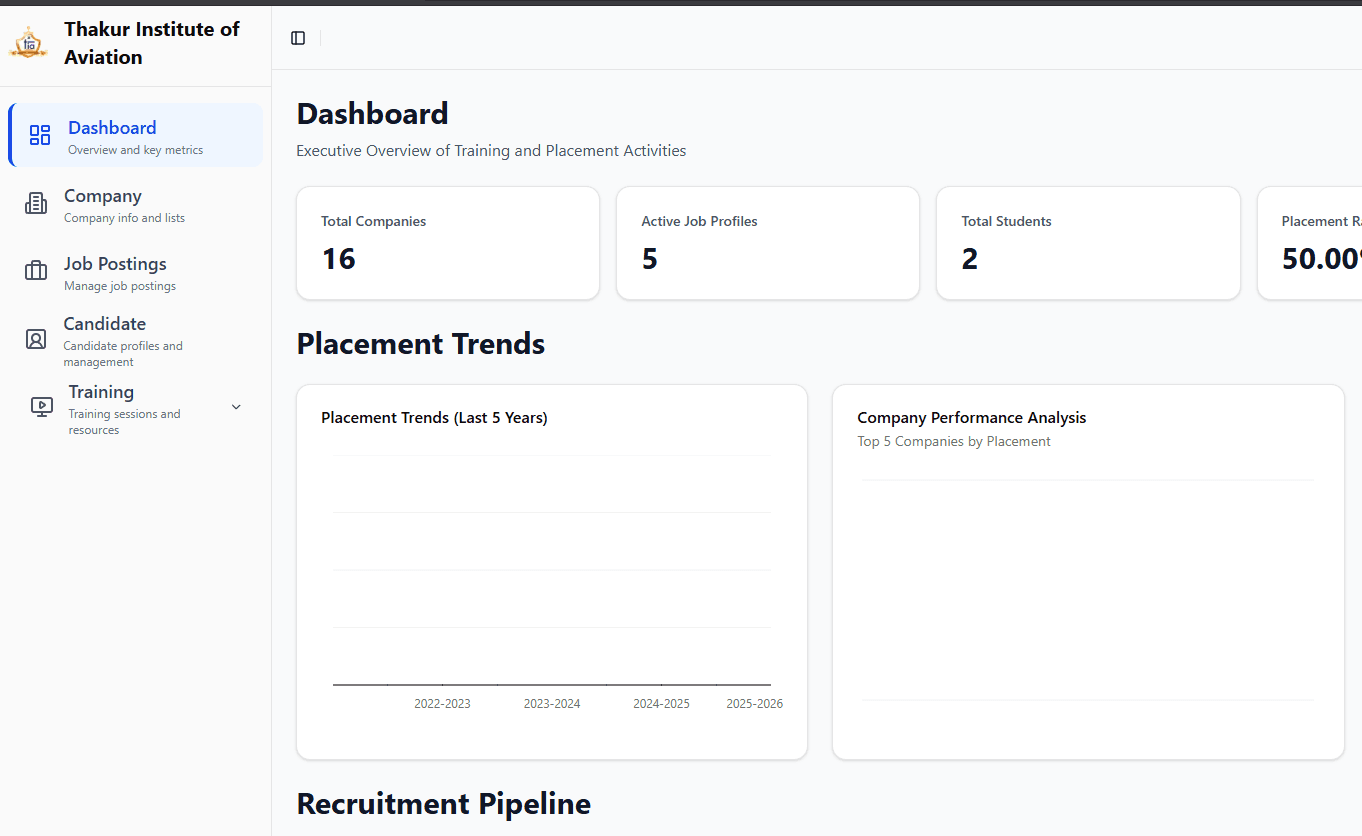Click 'Placement Trends (Last 5 Years)' chart title
Viewport: 1362px width, 836px height.
point(434,418)
